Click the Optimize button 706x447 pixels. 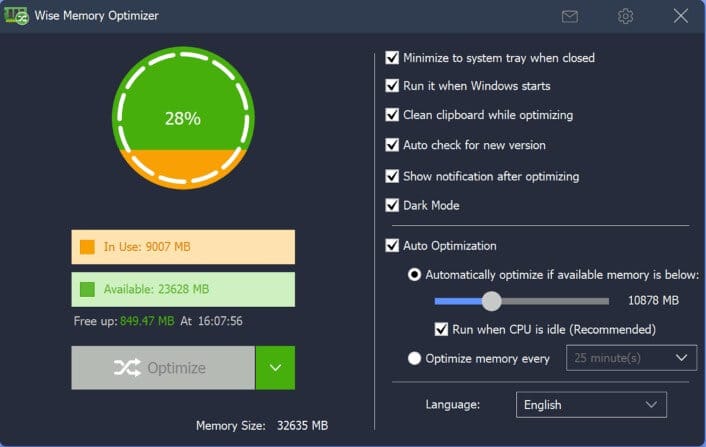tap(163, 368)
